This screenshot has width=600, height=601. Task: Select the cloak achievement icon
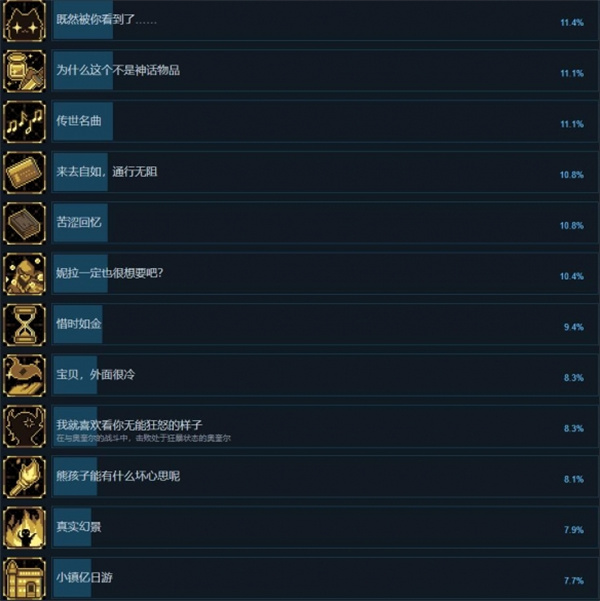point(24,376)
